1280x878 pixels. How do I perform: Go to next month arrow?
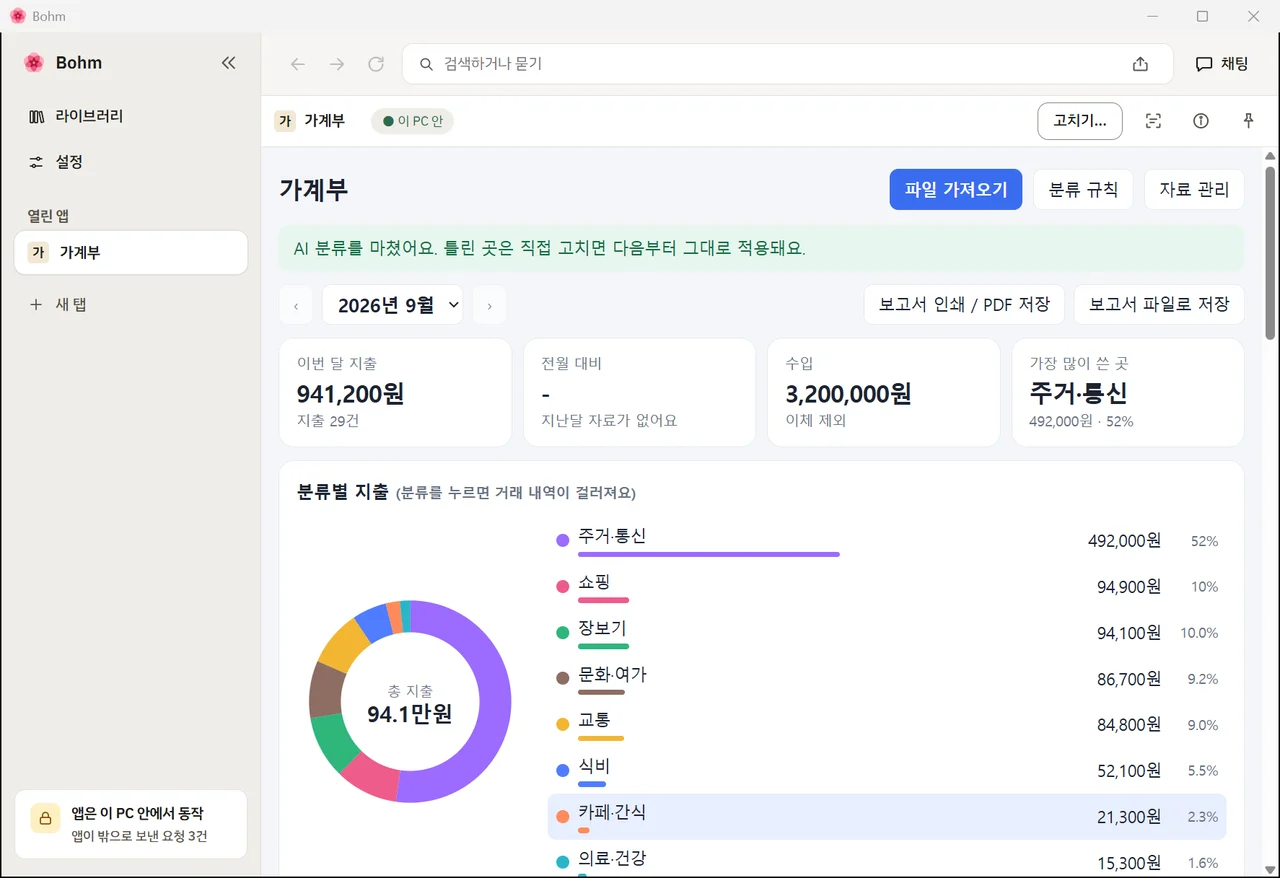click(489, 305)
